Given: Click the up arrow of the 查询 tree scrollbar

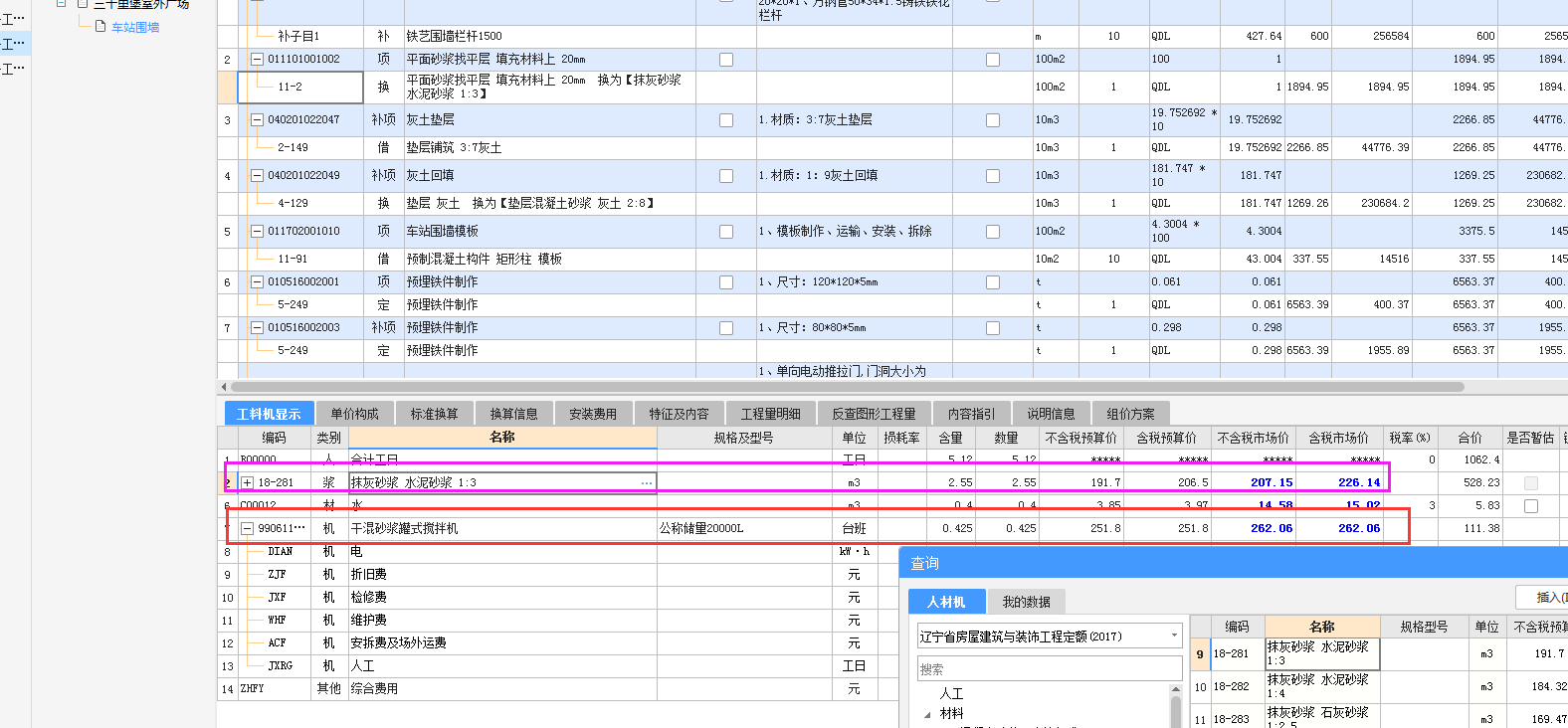Looking at the screenshot, I should pos(1176,689).
